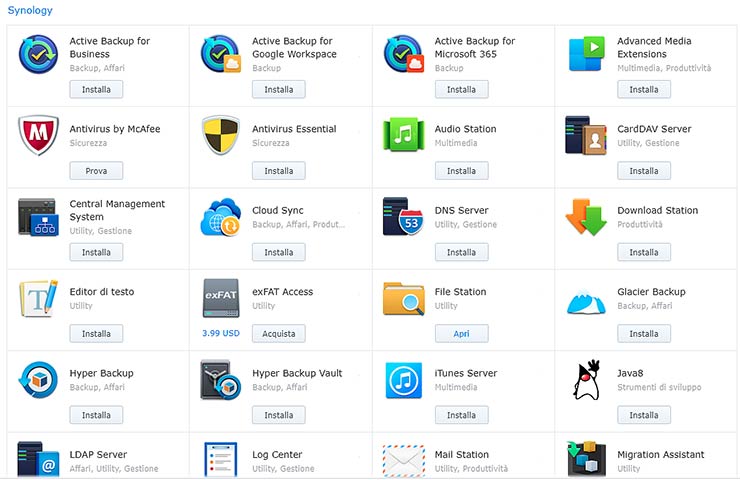Viewport: 740px width, 480px height.
Task: Open the Cloud Sync package icon
Action: [x=221, y=217]
